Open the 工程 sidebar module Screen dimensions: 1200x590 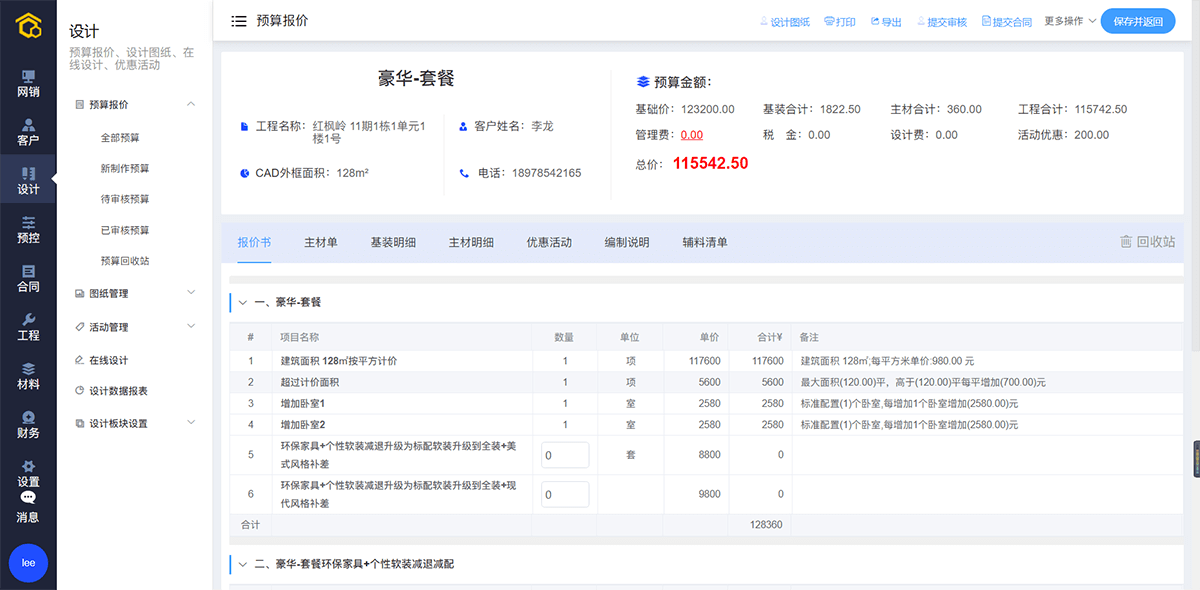click(28, 327)
